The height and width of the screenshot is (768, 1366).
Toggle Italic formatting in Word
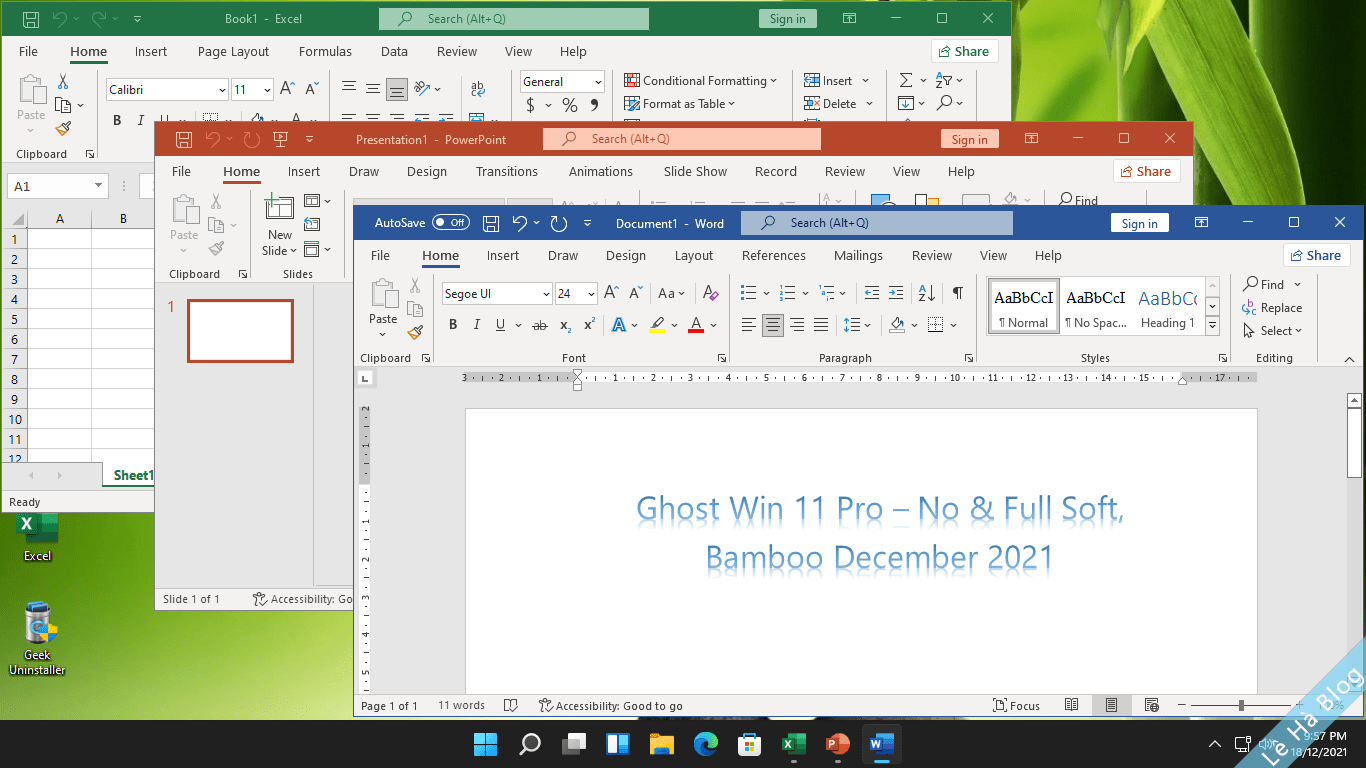point(477,325)
